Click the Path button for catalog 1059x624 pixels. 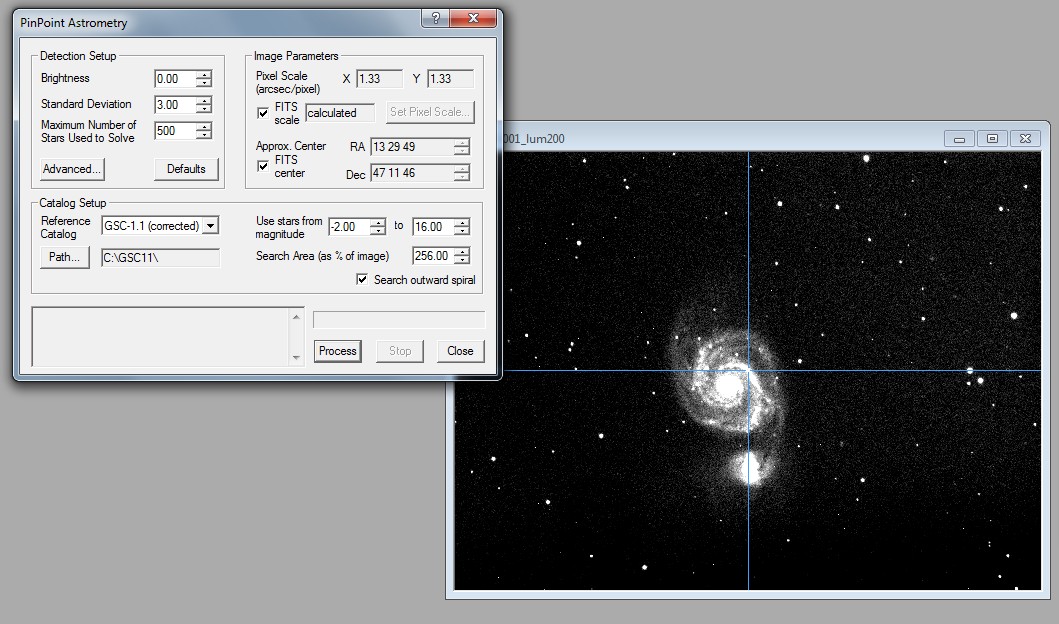tap(63, 258)
